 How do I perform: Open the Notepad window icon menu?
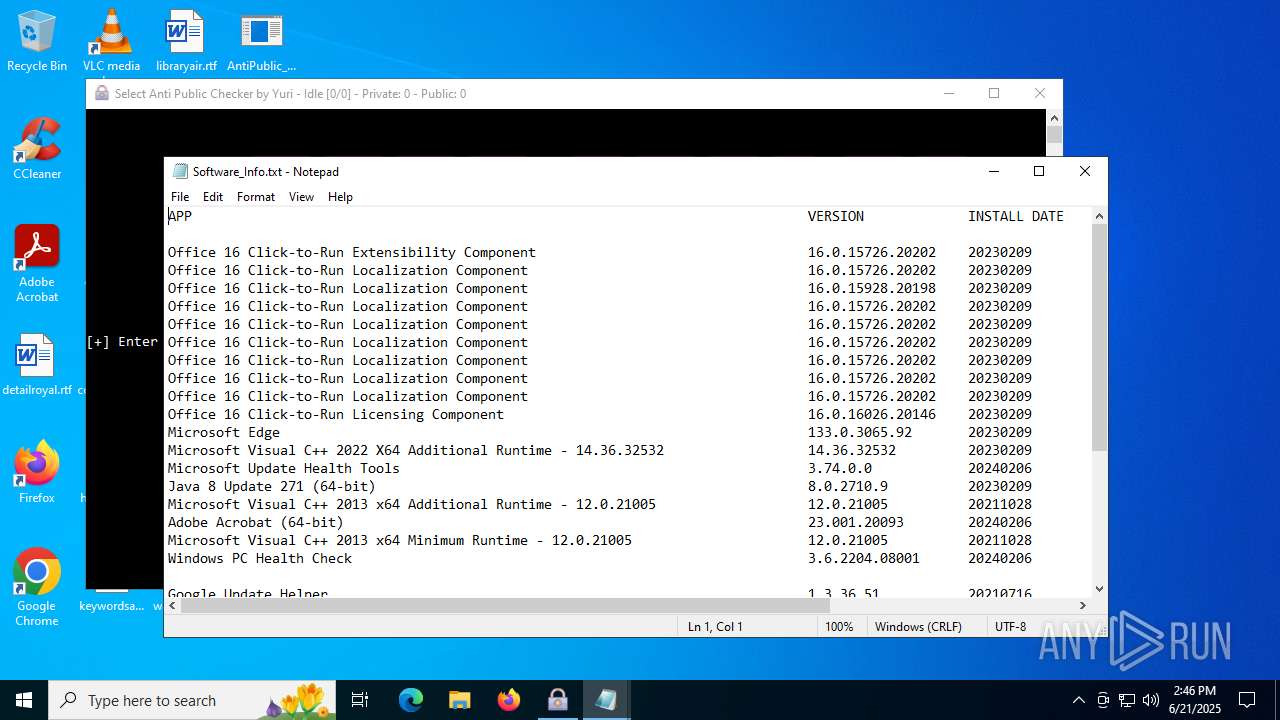[x=180, y=171]
